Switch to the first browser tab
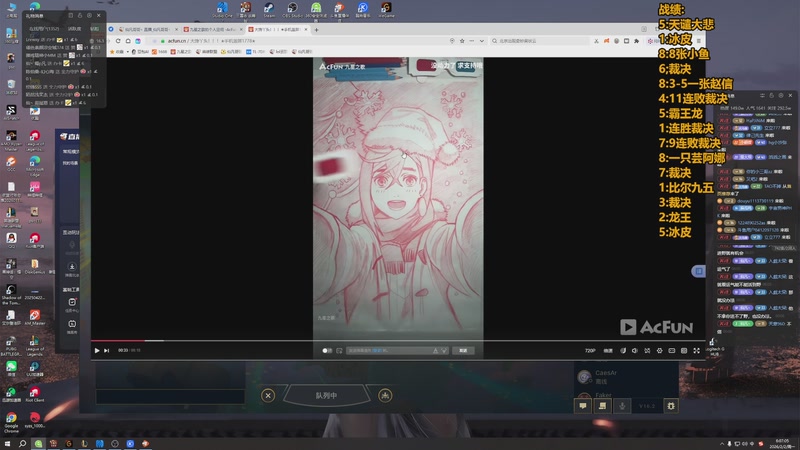The width and height of the screenshot is (800, 450). point(148,30)
